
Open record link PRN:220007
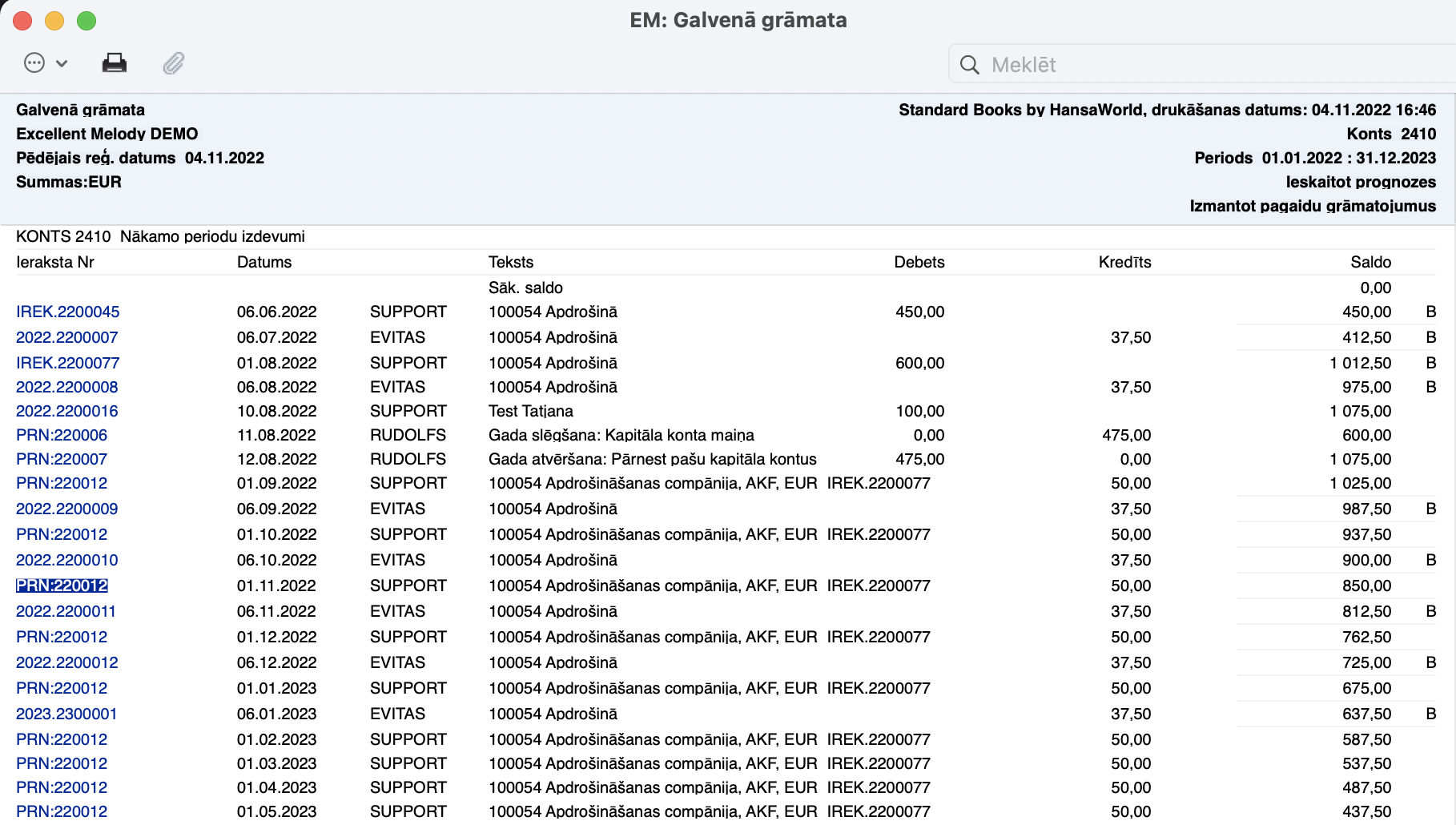[x=62, y=459]
